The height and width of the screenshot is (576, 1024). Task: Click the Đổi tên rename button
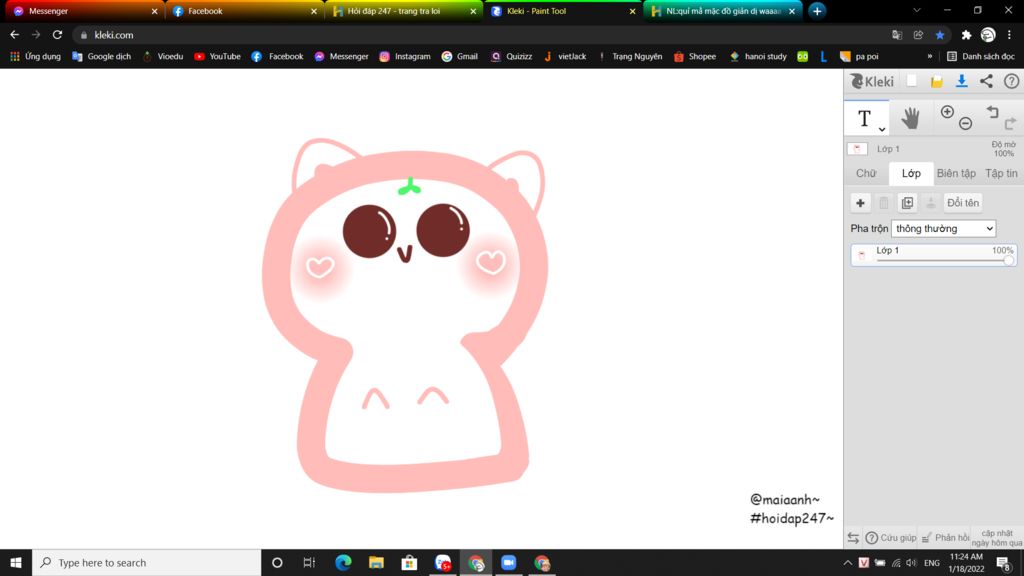coord(963,203)
